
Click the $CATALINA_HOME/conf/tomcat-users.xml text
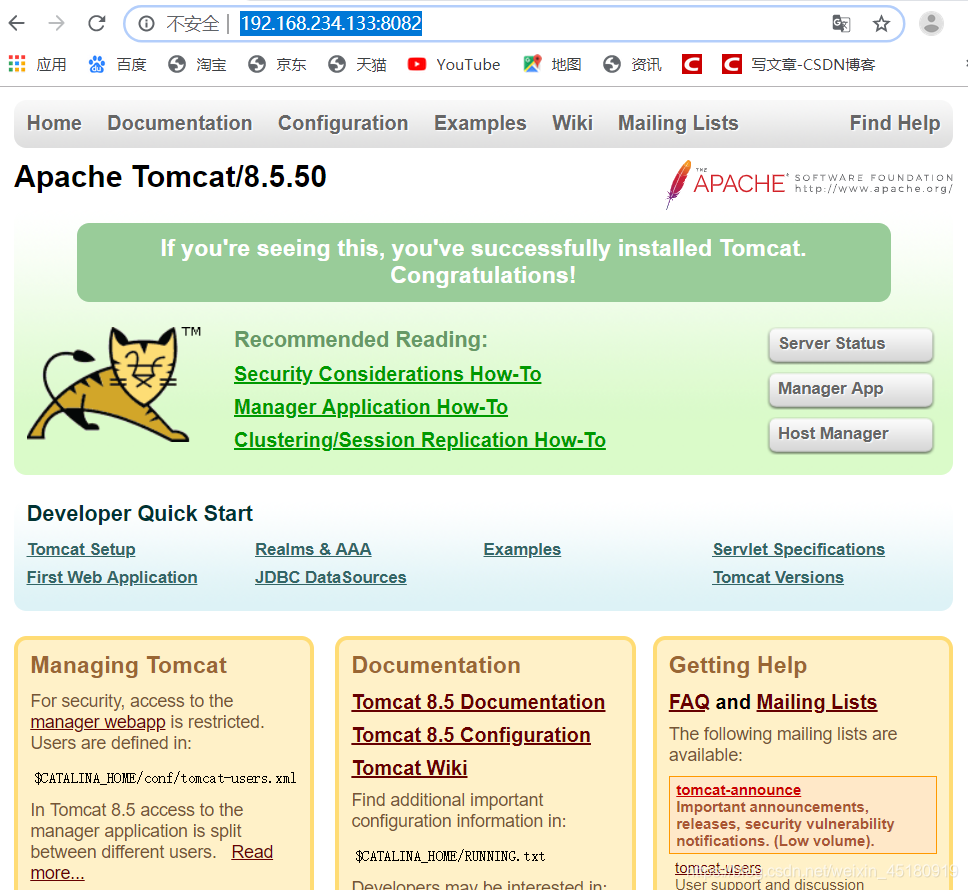(x=165, y=778)
